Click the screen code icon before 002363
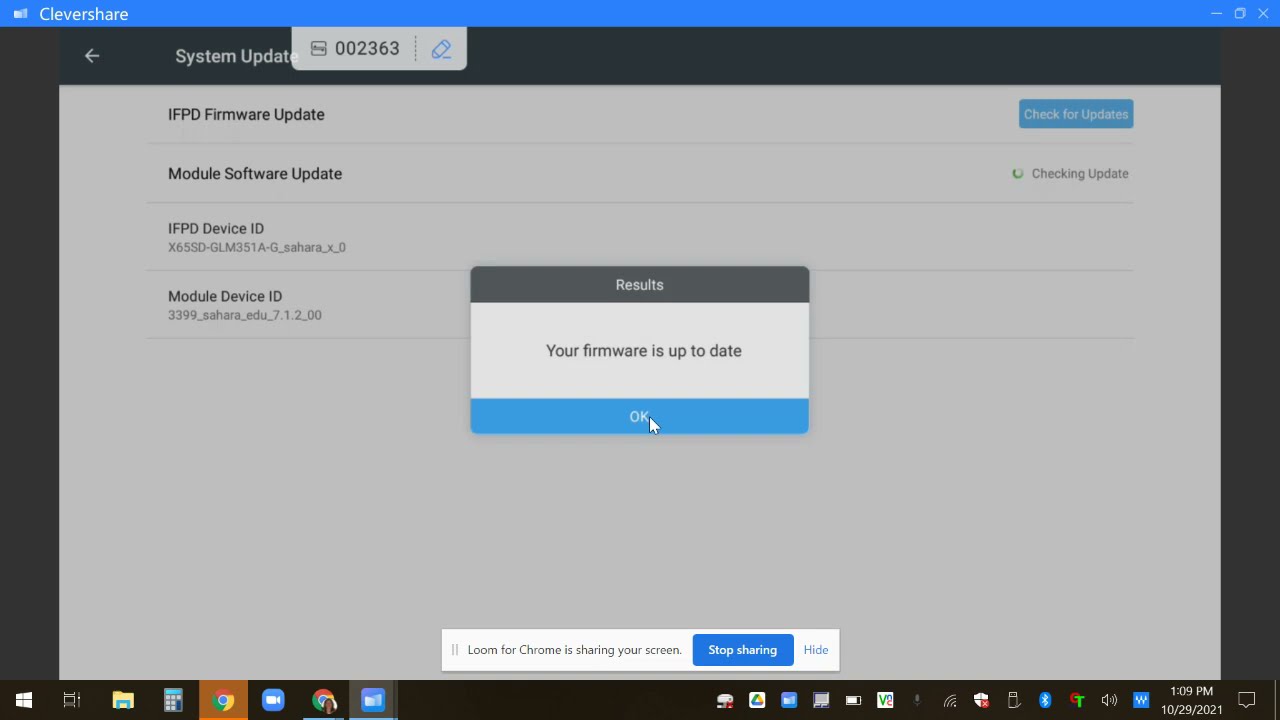 [318, 49]
